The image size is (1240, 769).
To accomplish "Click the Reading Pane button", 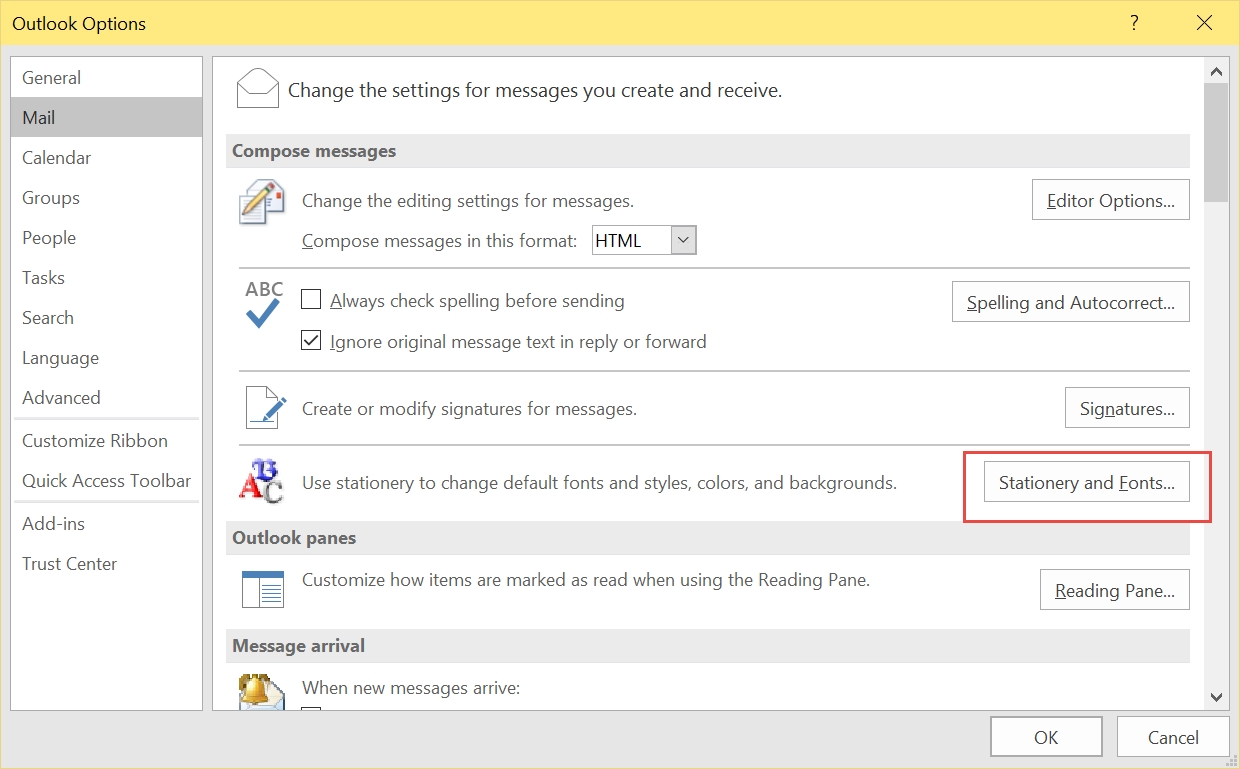I will tap(1114, 590).
